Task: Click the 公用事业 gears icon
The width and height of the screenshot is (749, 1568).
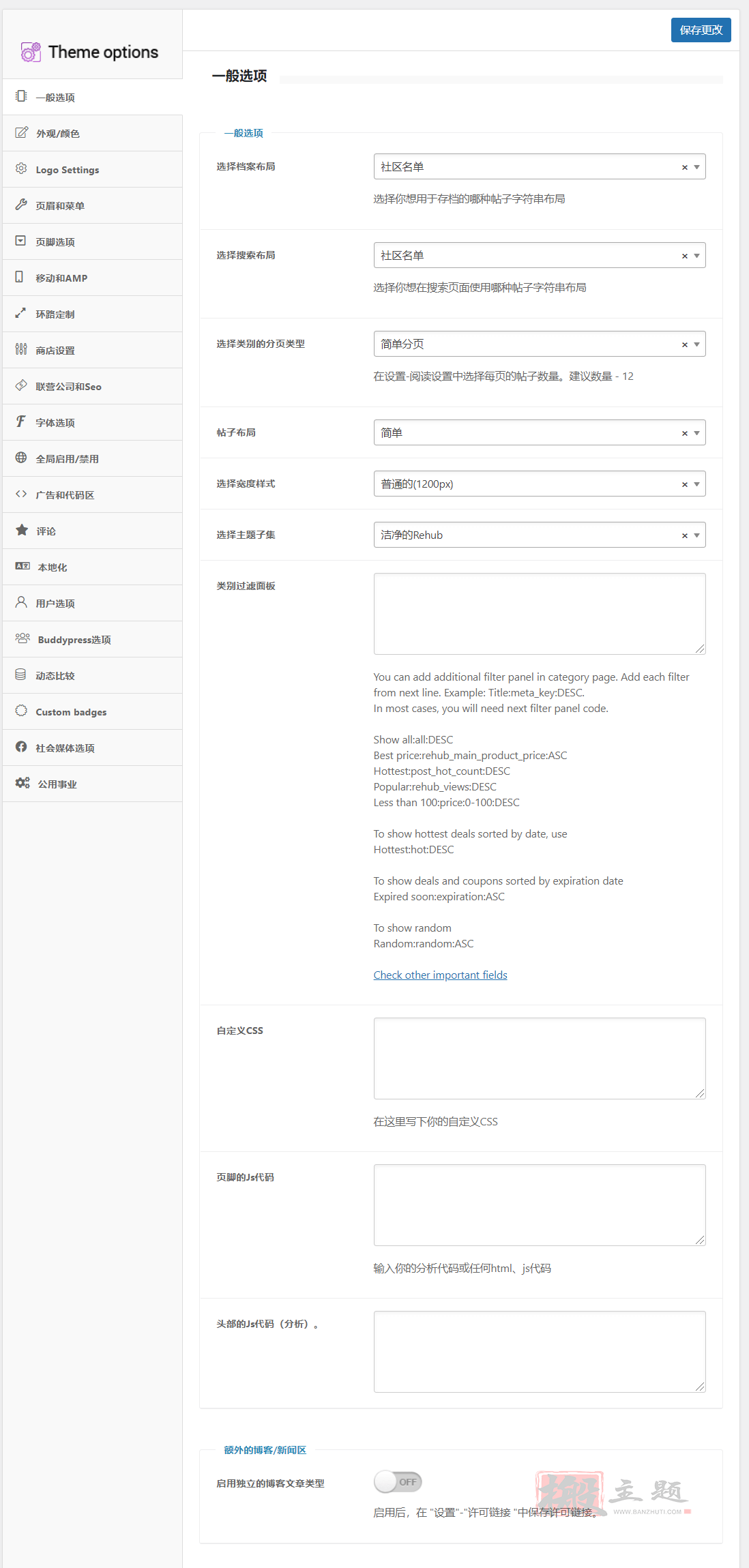Action: (x=23, y=783)
